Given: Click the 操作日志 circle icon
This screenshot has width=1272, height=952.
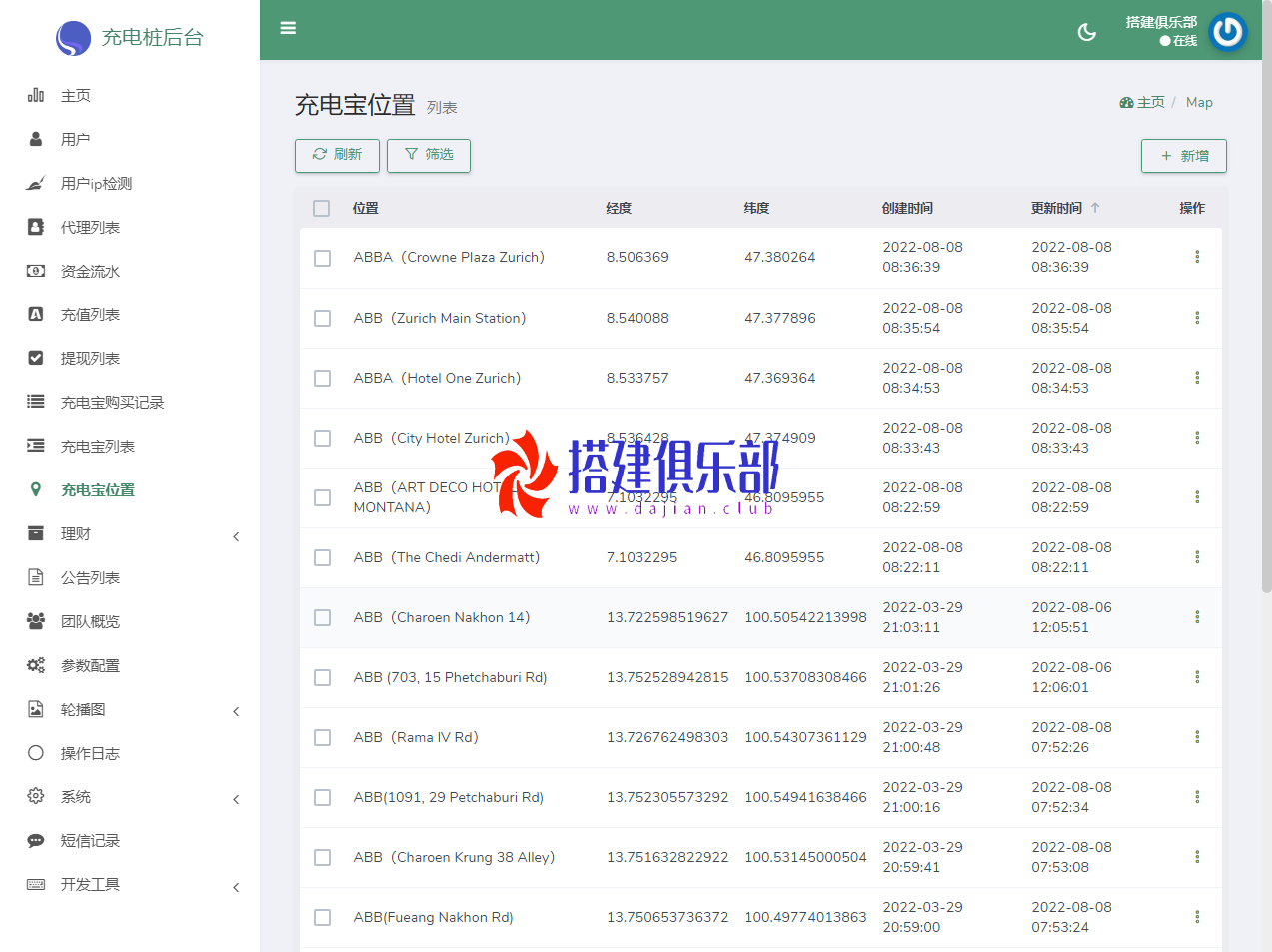Looking at the screenshot, I should coord(36,753).
